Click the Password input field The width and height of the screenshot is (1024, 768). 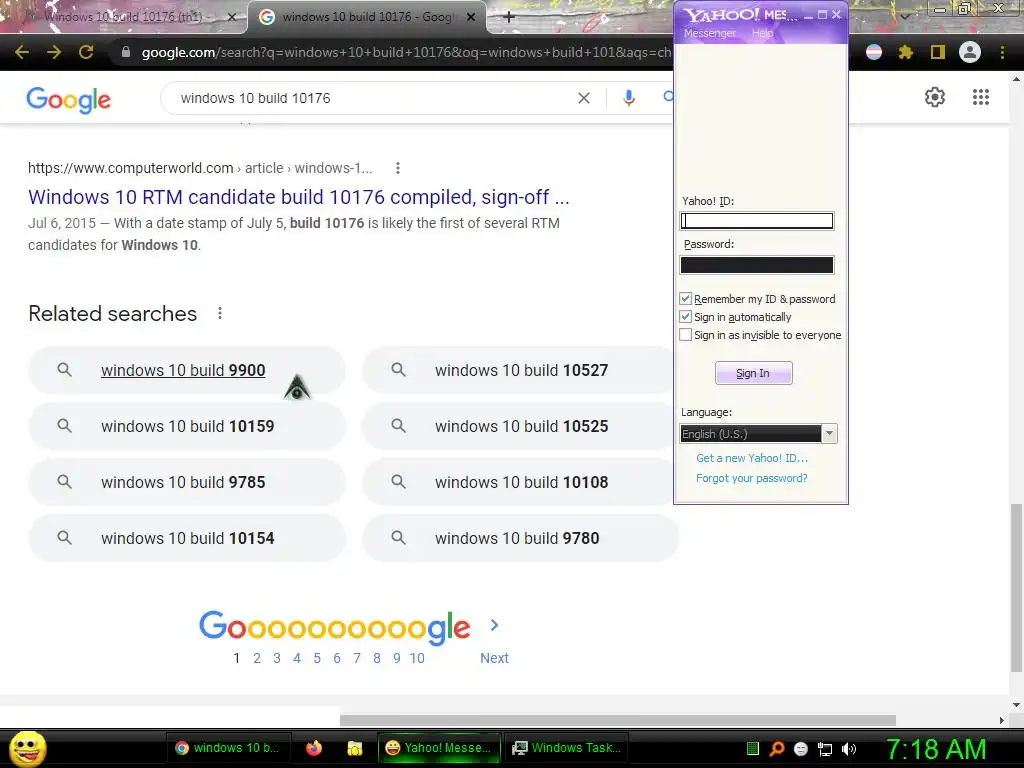coord(757,264)
